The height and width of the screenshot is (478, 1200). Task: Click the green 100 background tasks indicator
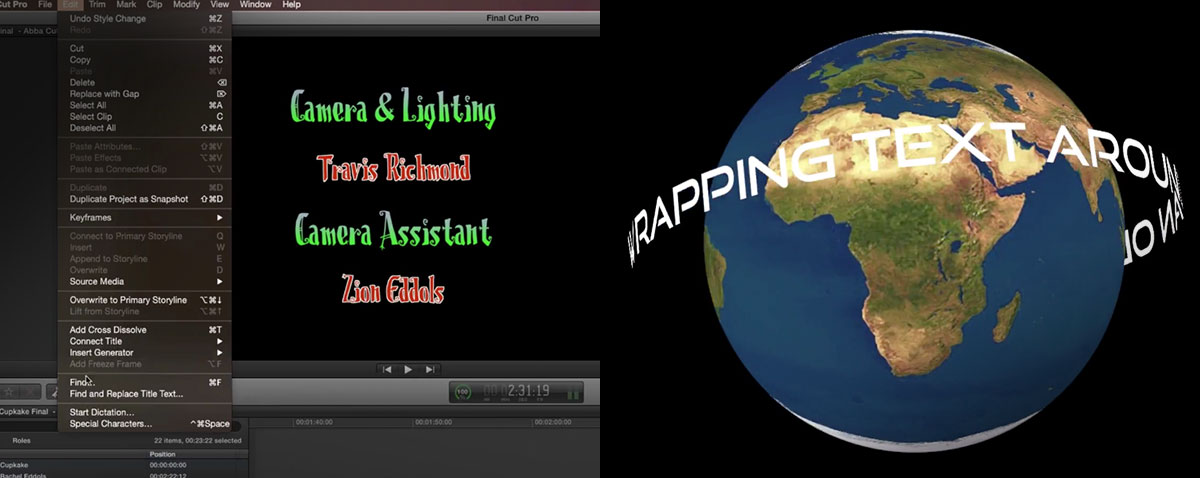pyautogui.click(x=462, y=392)
